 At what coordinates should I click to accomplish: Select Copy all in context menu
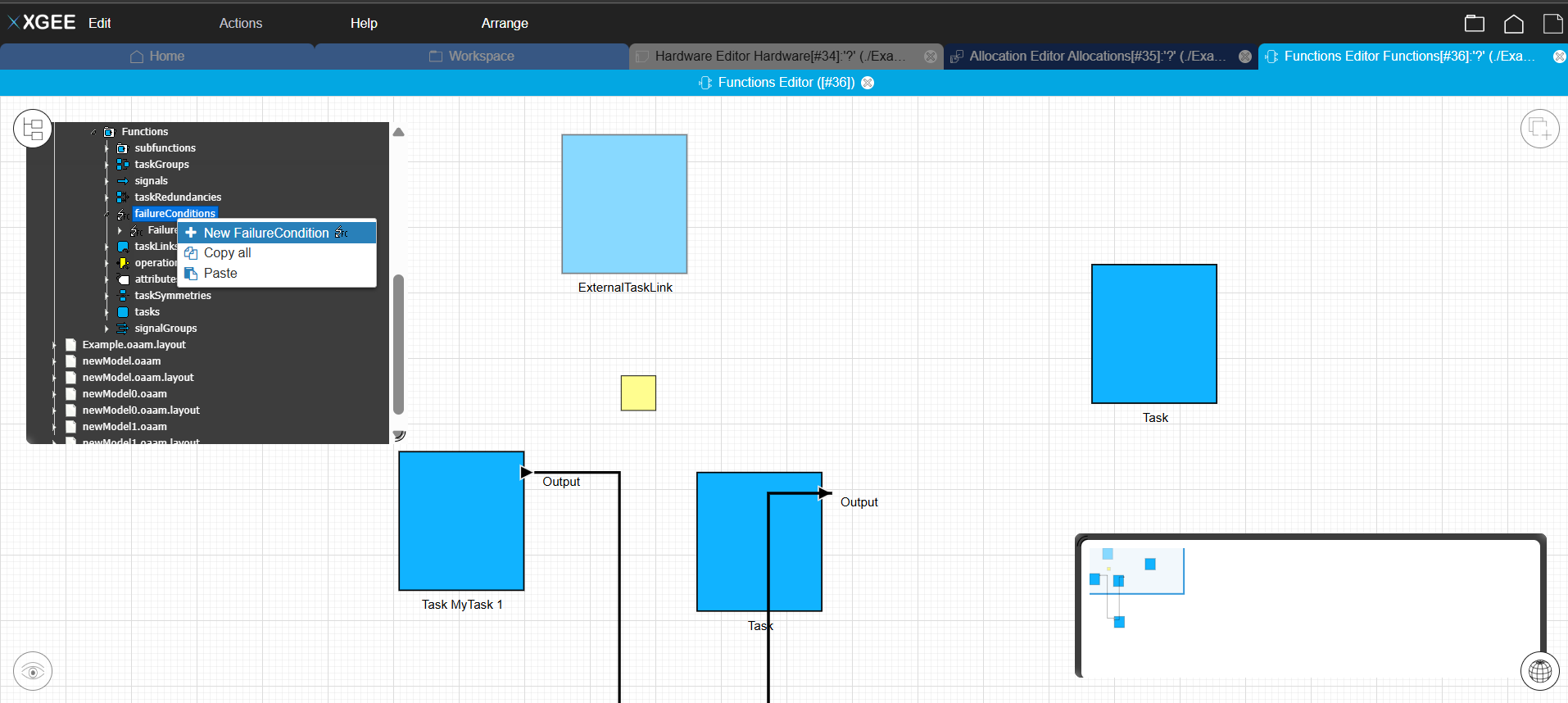(x=227, y=253)
